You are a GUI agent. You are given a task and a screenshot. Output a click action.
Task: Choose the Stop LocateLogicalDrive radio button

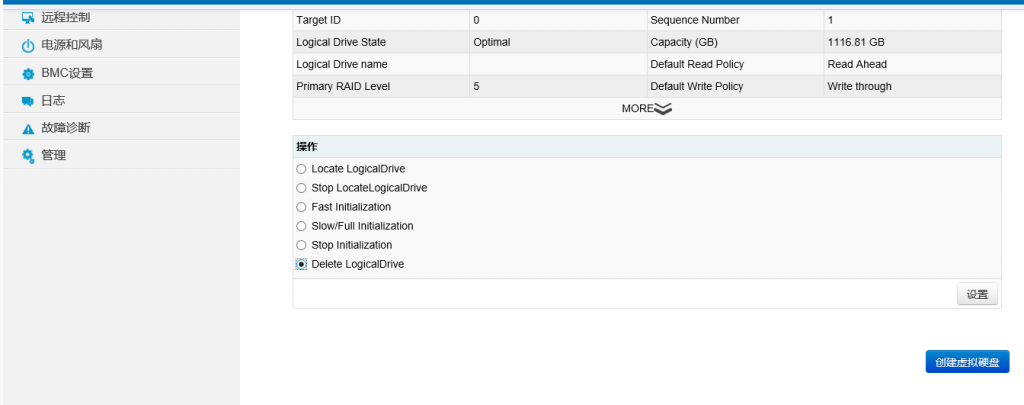302,188
